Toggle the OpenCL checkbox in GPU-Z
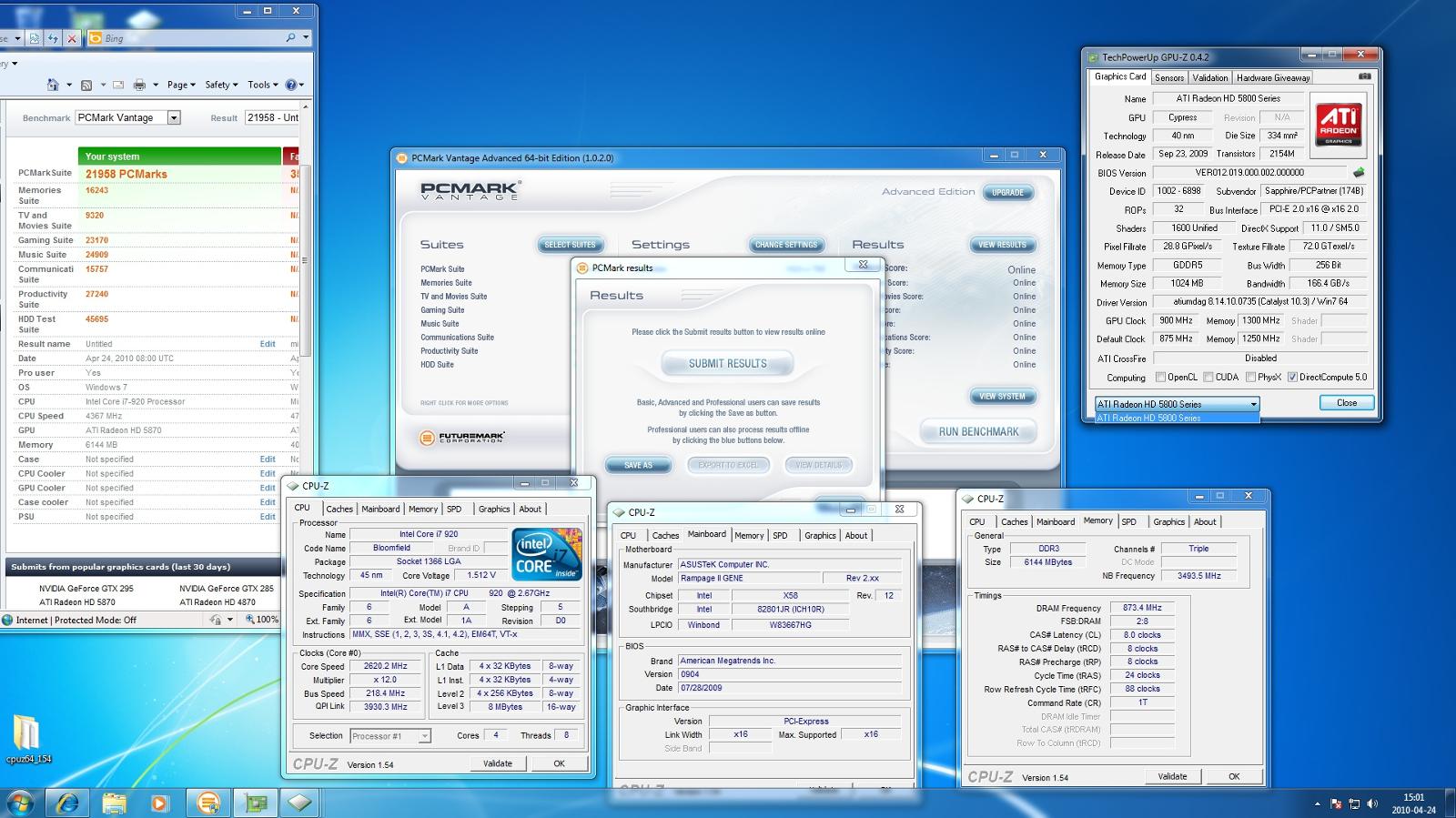Image resolution: width=1456 pixels, height=818 pixels. 1160,377
